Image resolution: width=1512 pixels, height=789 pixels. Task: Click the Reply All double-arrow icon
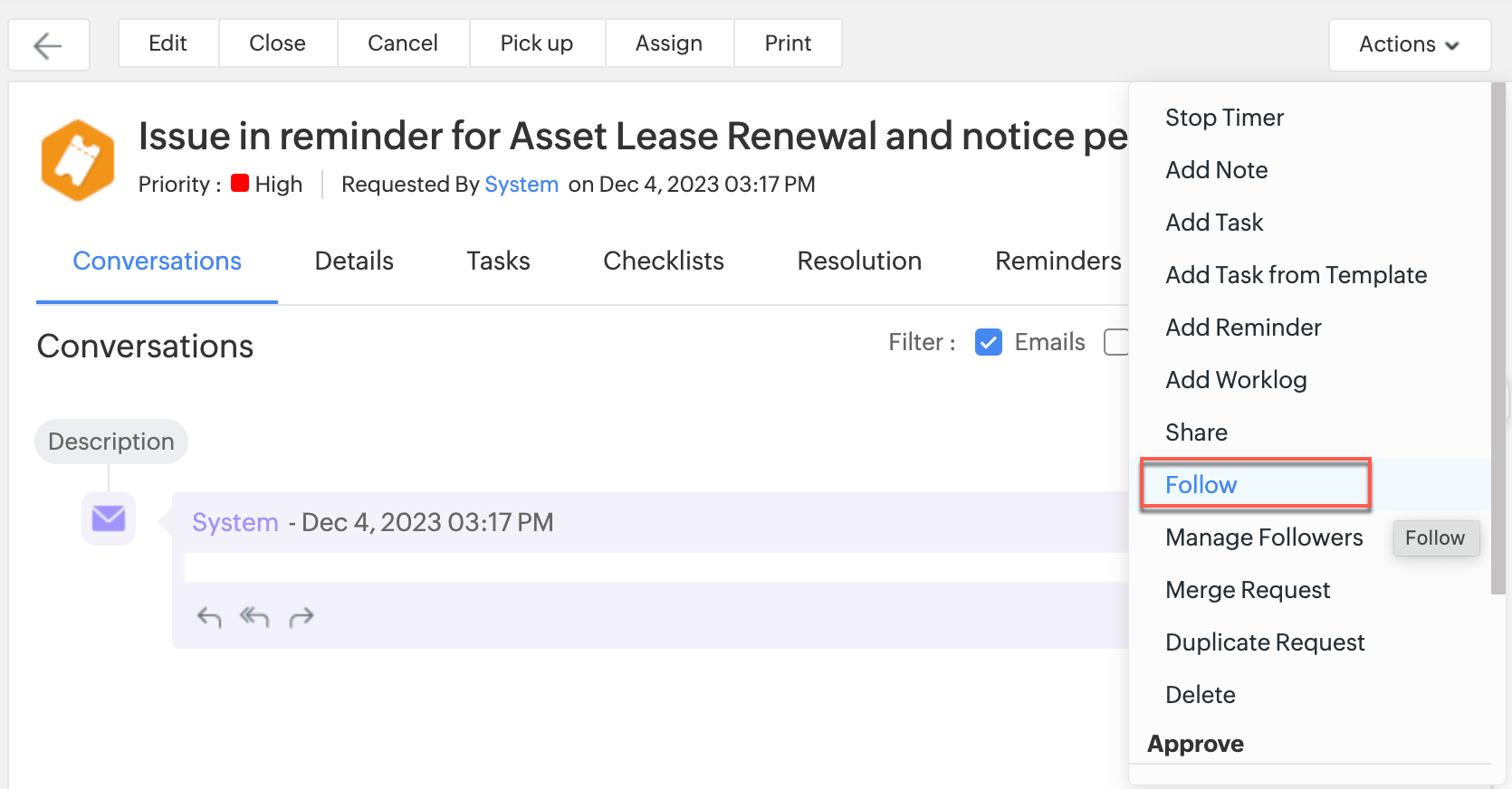coord(254,617)
